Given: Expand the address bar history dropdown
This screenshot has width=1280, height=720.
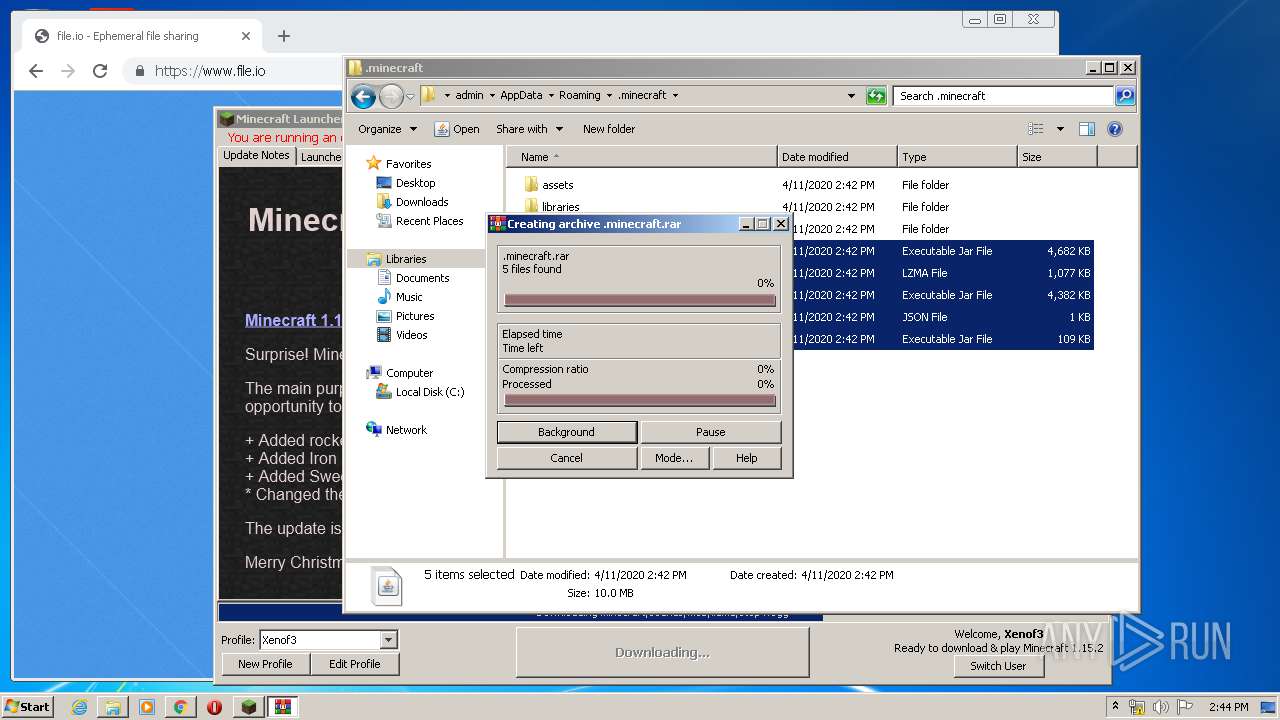Looking at the screenshot, I should [851, 96].
